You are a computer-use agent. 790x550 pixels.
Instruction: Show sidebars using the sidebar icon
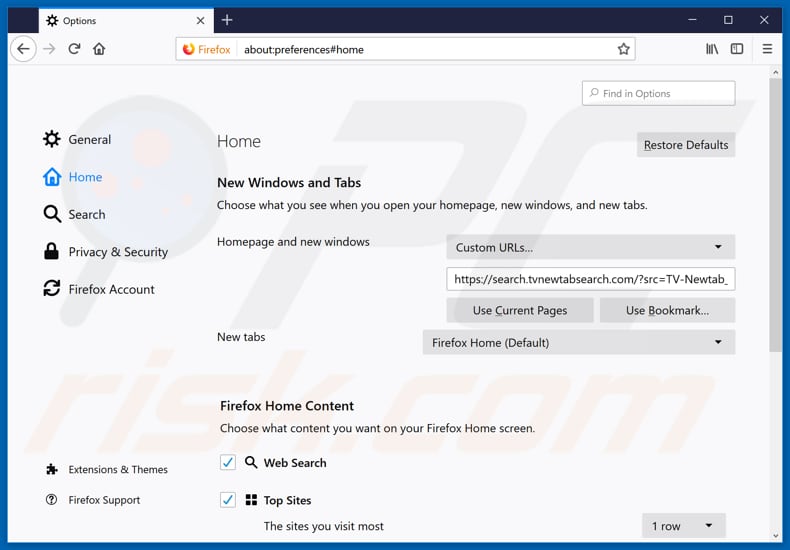click(x=737, y=49)
